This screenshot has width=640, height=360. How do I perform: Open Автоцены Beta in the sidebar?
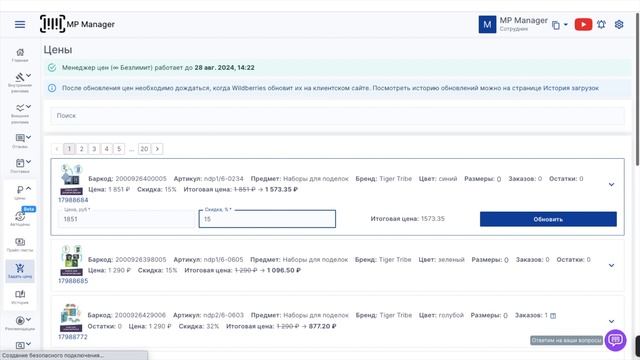click(20, 218)
